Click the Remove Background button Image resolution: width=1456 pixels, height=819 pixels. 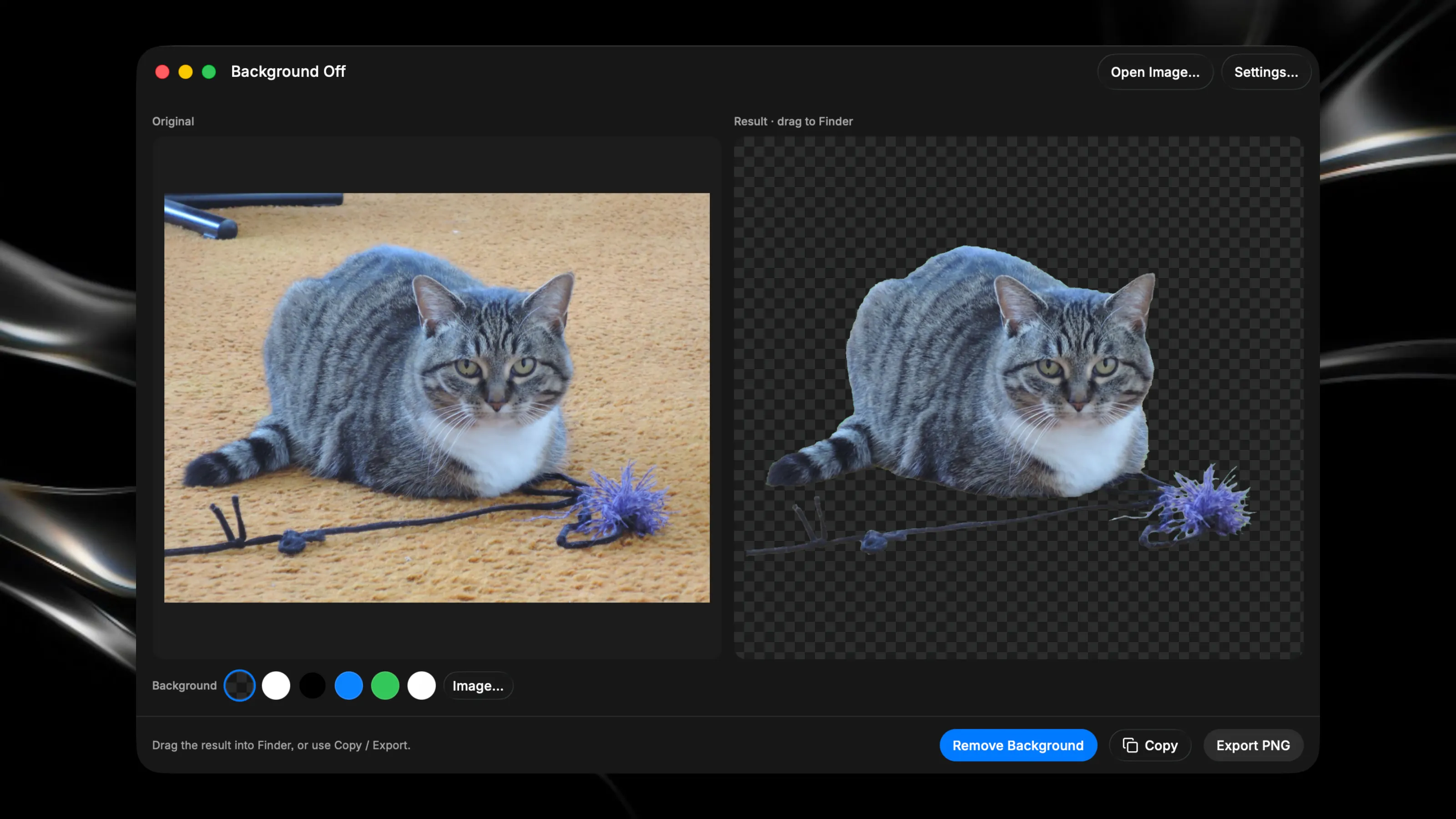tap(1018, 745)
